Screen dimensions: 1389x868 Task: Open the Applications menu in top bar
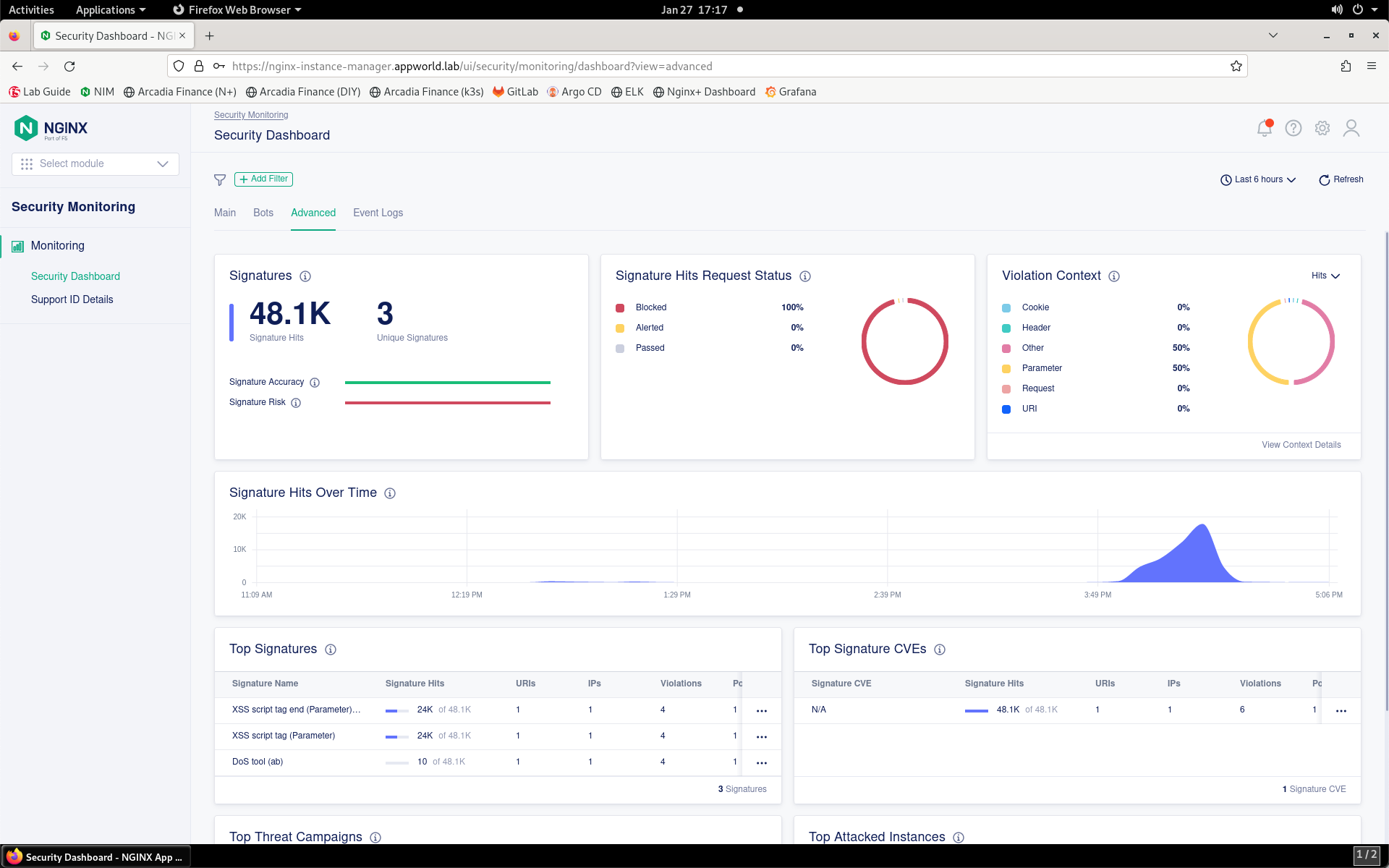pos(111,9)
